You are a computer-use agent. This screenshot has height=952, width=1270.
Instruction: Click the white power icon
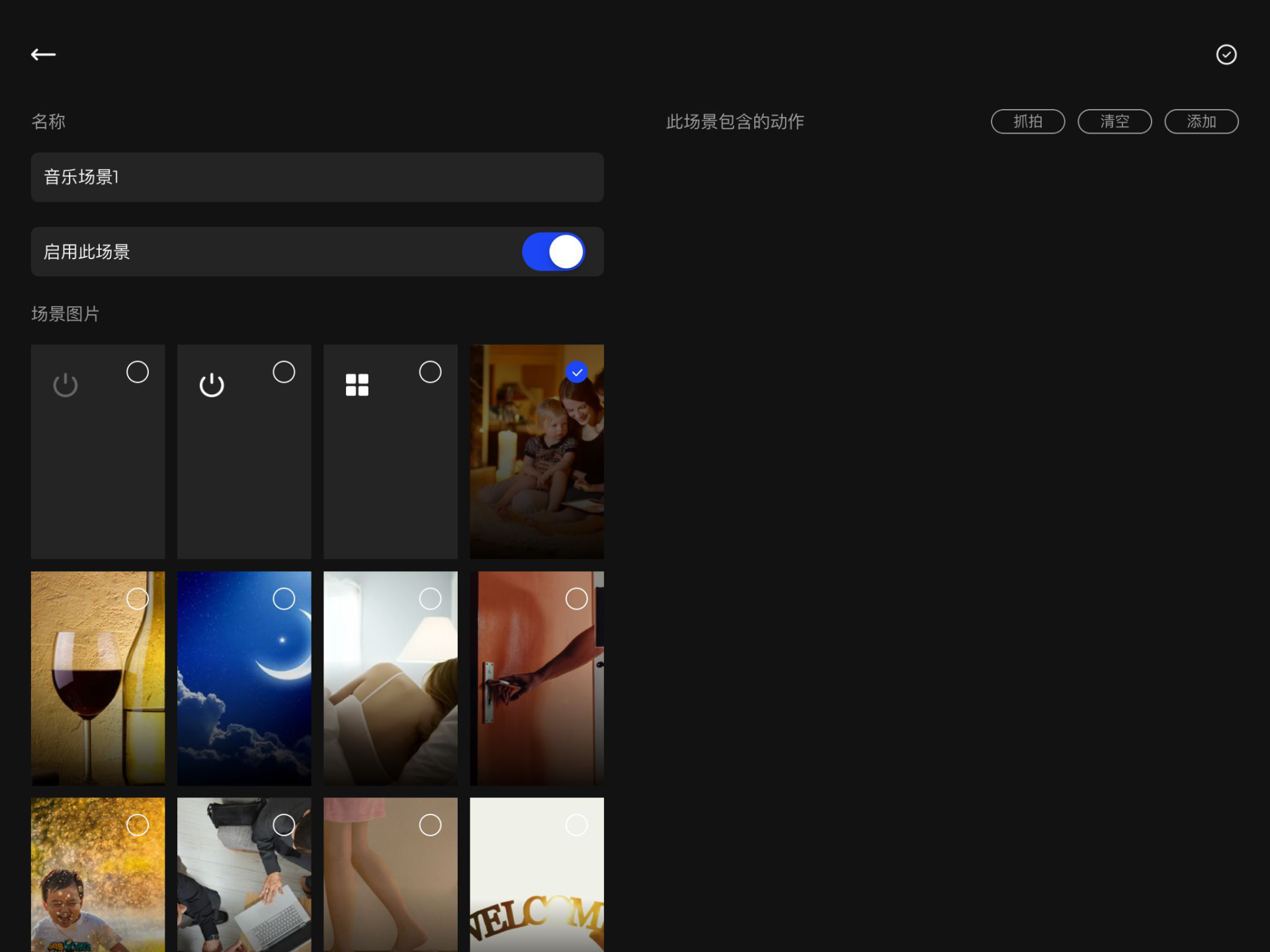pyautogui.click(x=212, y=385)
